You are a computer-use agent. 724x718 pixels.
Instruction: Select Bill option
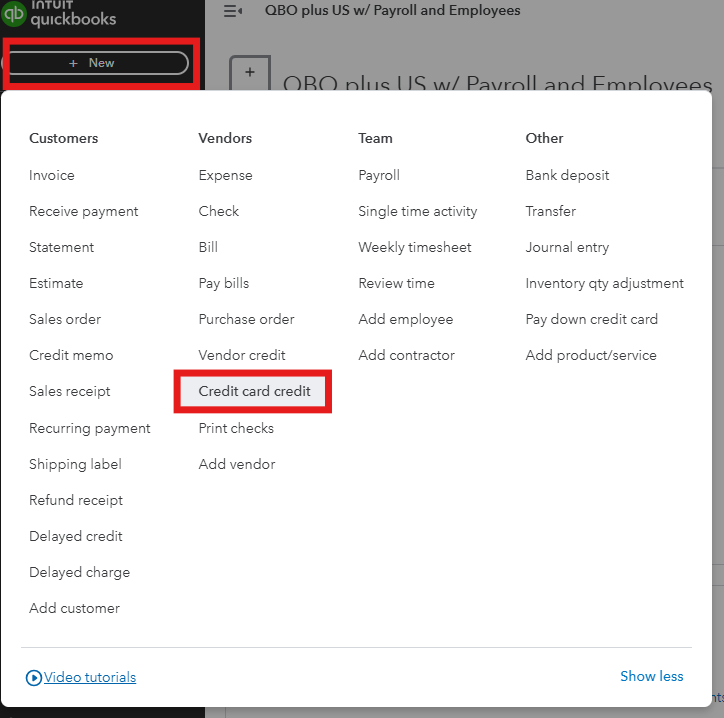click(208, 247)
